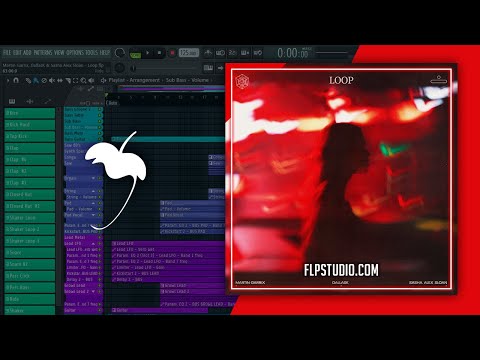The width and height of the screenshot is (480, 360).
Task: Select the Perc Click pattern
Action: 30,276
